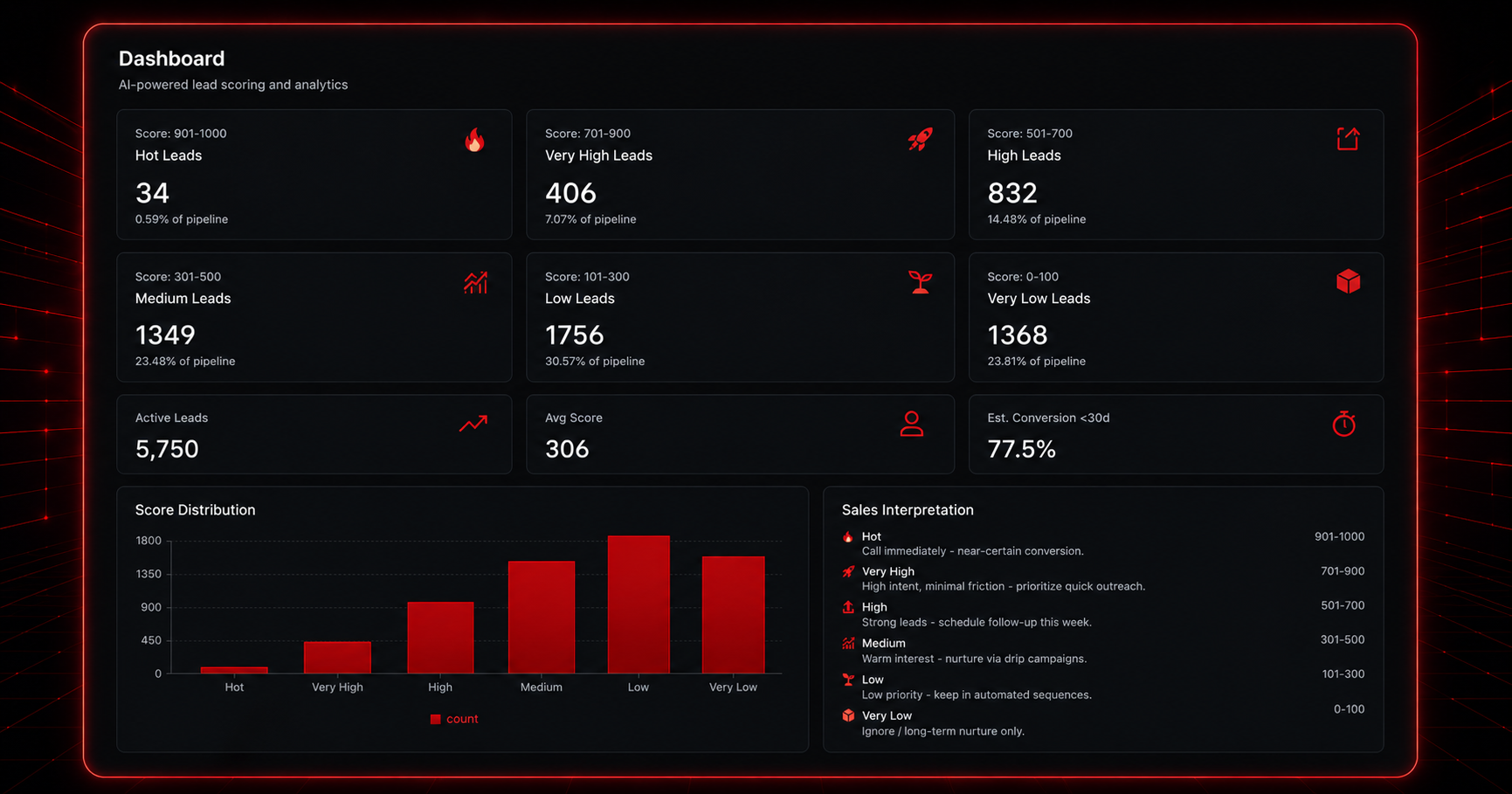Click the Very Low bar in chart
The height and width of the screenshot is (794, 1512).
click(733, 615)
